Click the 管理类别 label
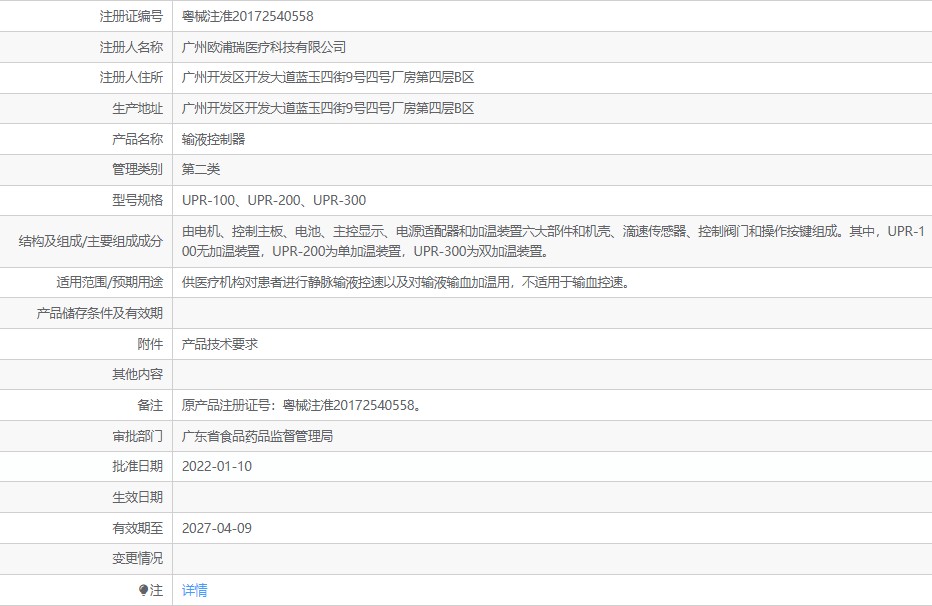This screenshot has width=932, height=606. pyautogui.click(x=137, y=169)
